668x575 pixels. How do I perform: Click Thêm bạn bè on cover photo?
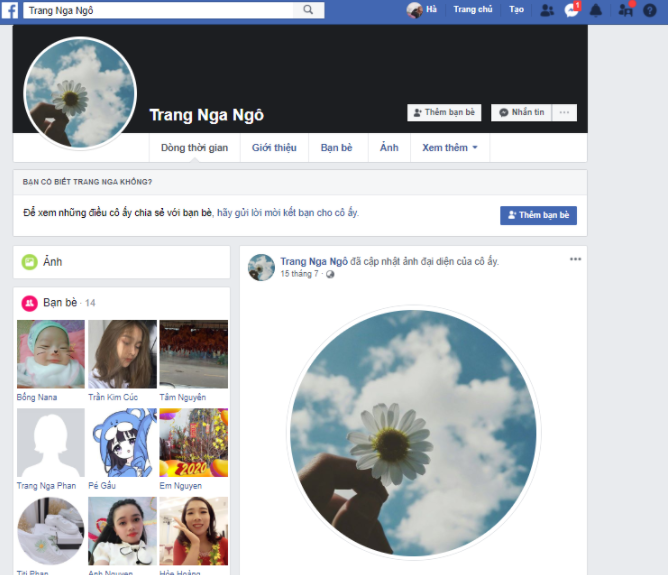pos(444,112)
